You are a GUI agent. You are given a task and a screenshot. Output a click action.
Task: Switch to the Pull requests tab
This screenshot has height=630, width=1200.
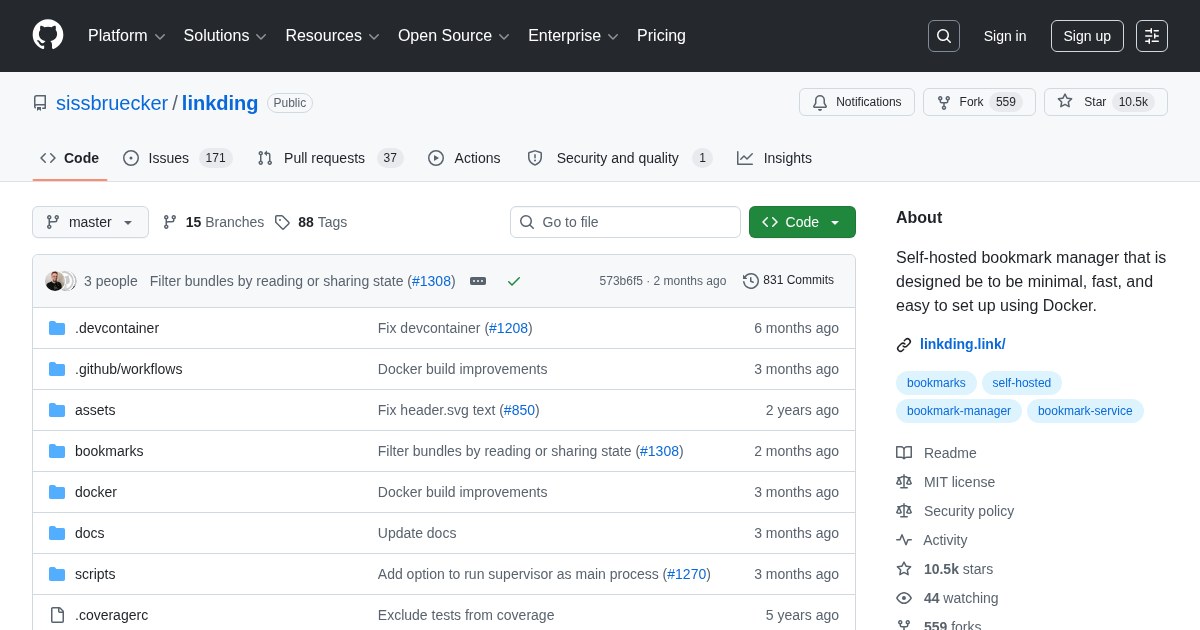pos(330,158)
